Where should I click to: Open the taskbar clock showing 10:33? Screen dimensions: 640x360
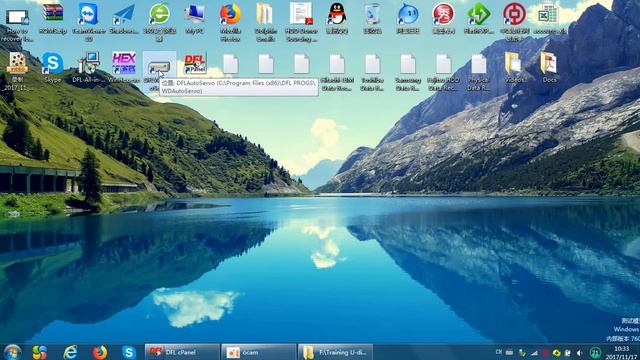(622, 353)
